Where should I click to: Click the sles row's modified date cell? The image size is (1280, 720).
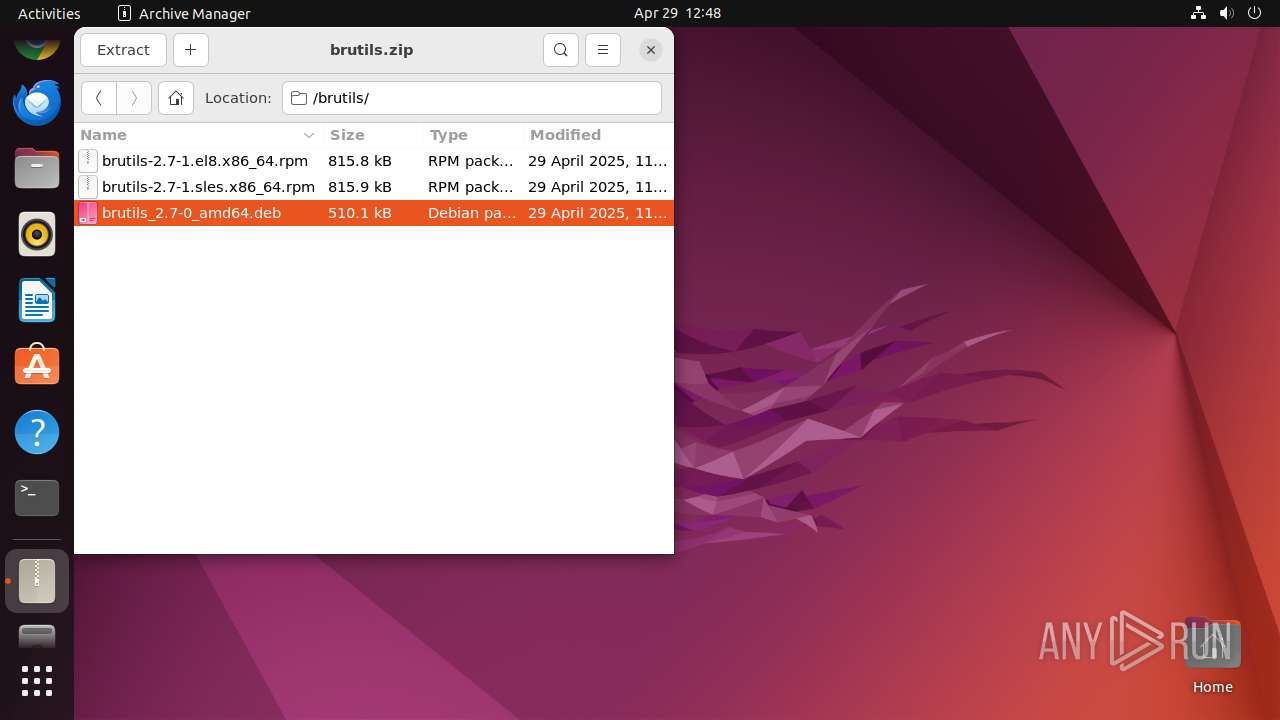coord(597,187)
